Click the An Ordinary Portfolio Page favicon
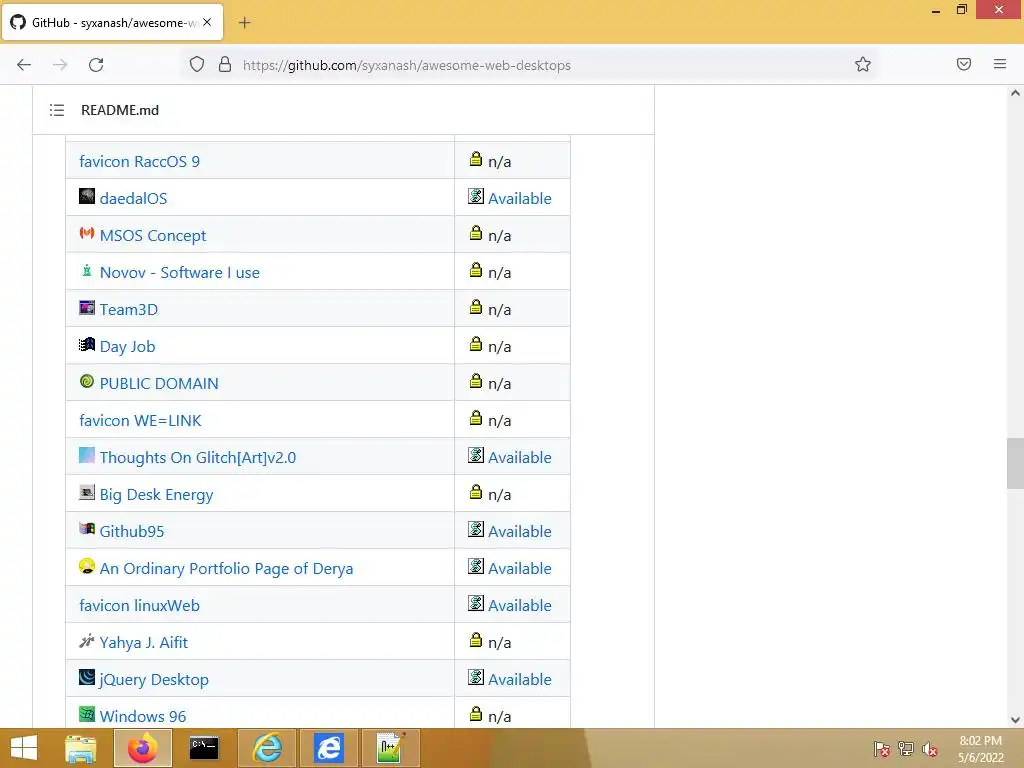Image resolution: width=1024 pixels, height=768 pixels. pos(87,566)
